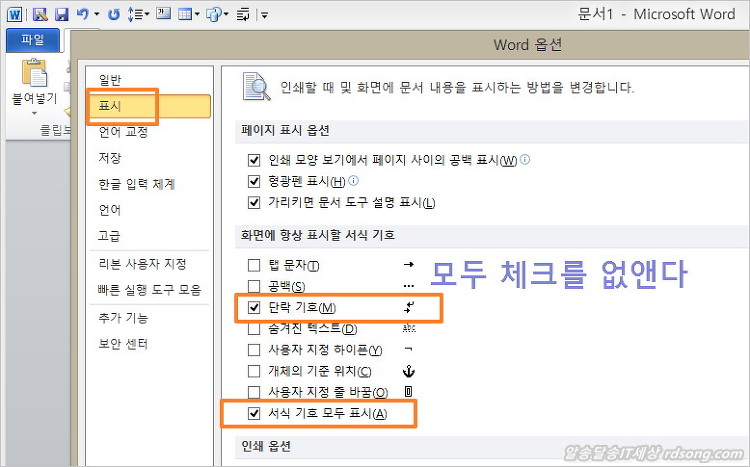Screen dimensions: 750x467
Task: Uncheck the 단락 기호 checkbox
Action: coord(254,308)
